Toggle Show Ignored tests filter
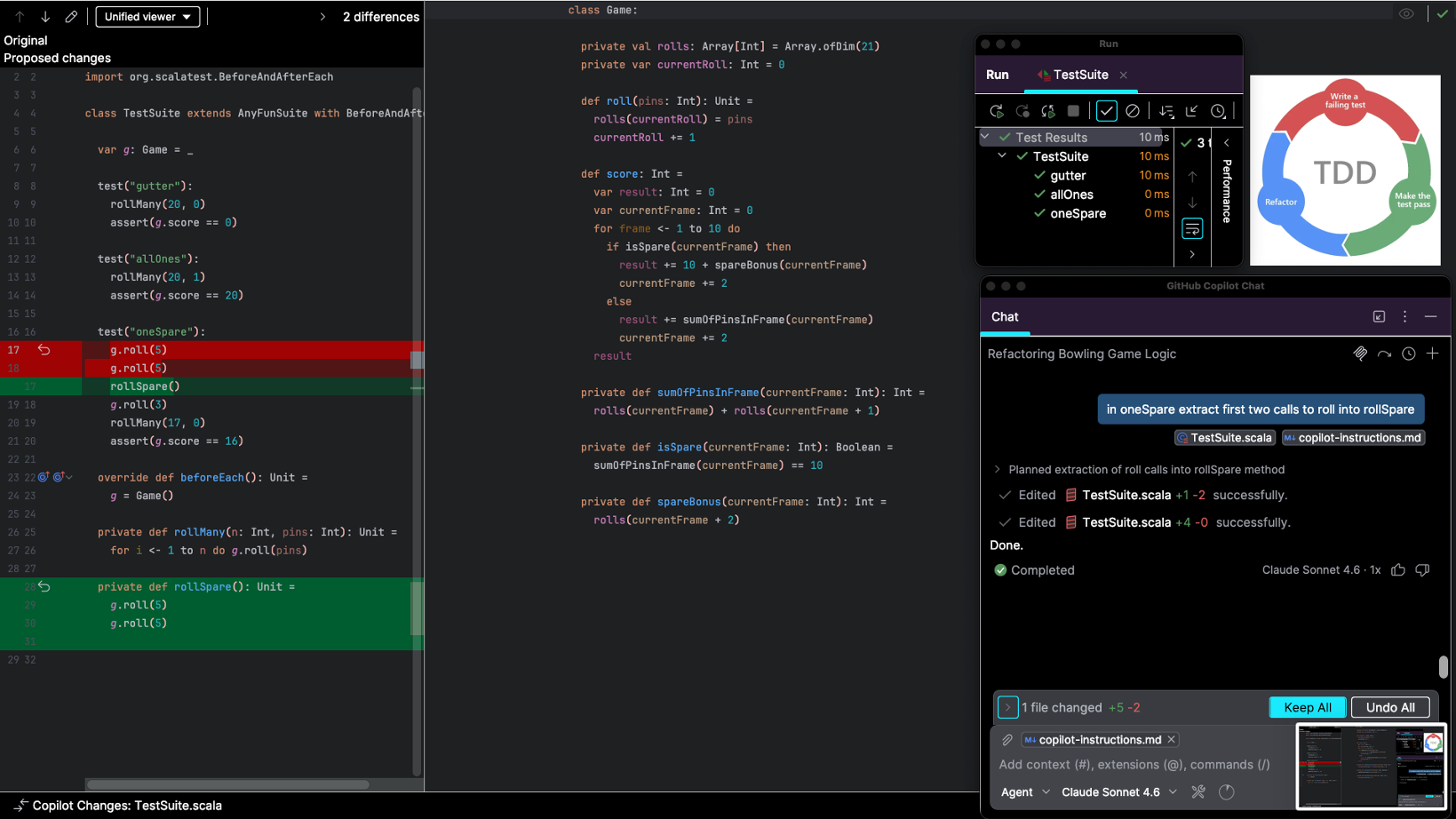The height and width of the screenshot is (819, 1456). (1132, 111)
